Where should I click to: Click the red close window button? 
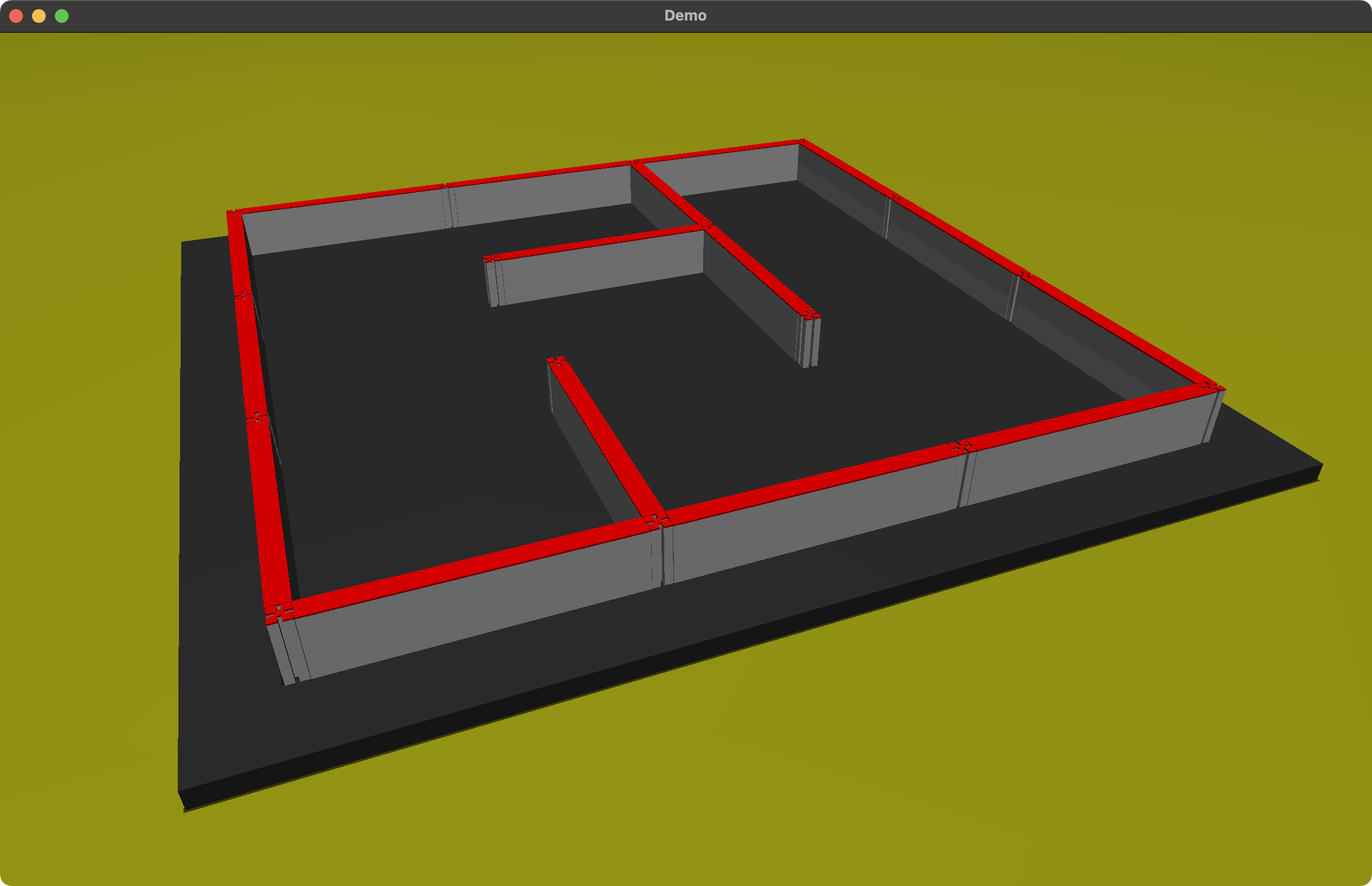click(x=16, y=16)
